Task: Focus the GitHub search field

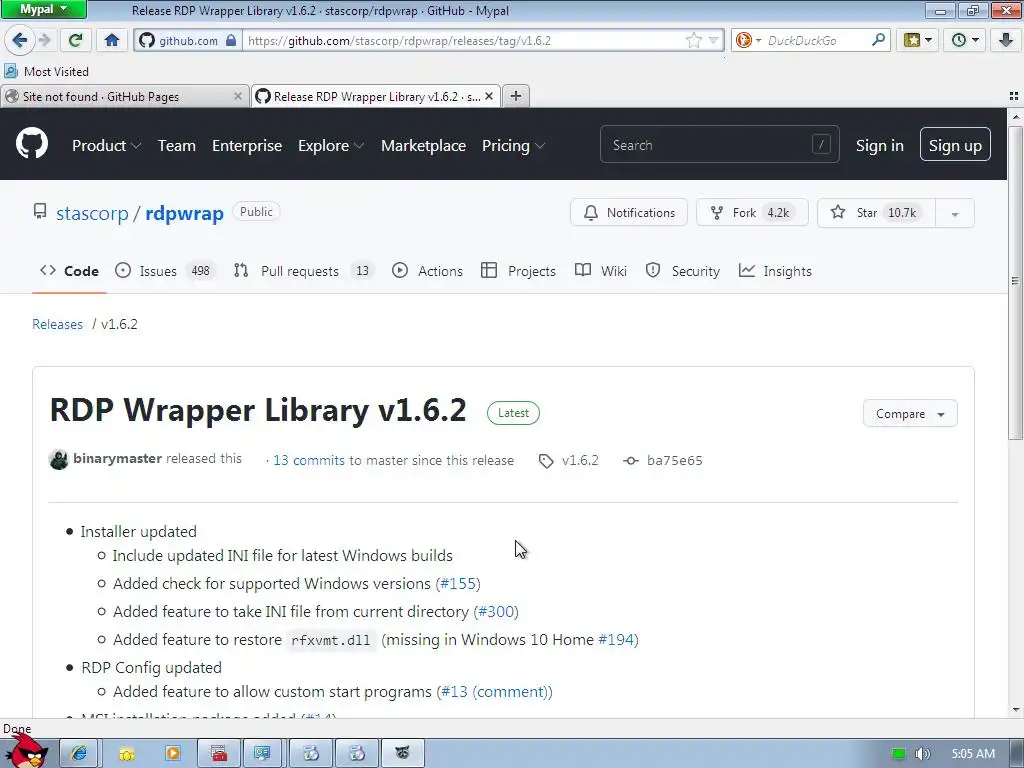Action: click(x=720, y=144)
